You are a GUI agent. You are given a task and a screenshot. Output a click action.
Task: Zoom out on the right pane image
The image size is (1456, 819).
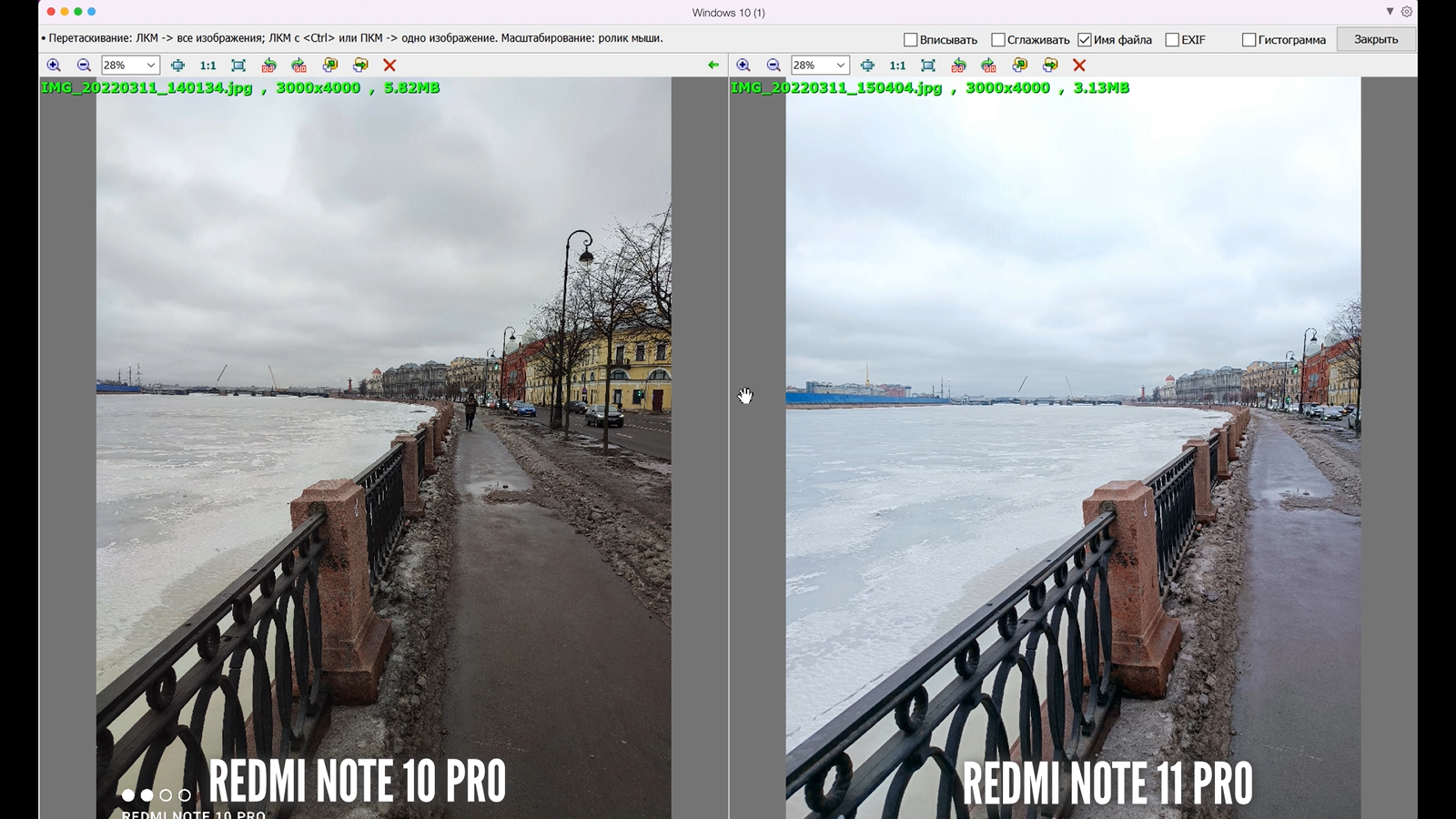coord(773,66)
